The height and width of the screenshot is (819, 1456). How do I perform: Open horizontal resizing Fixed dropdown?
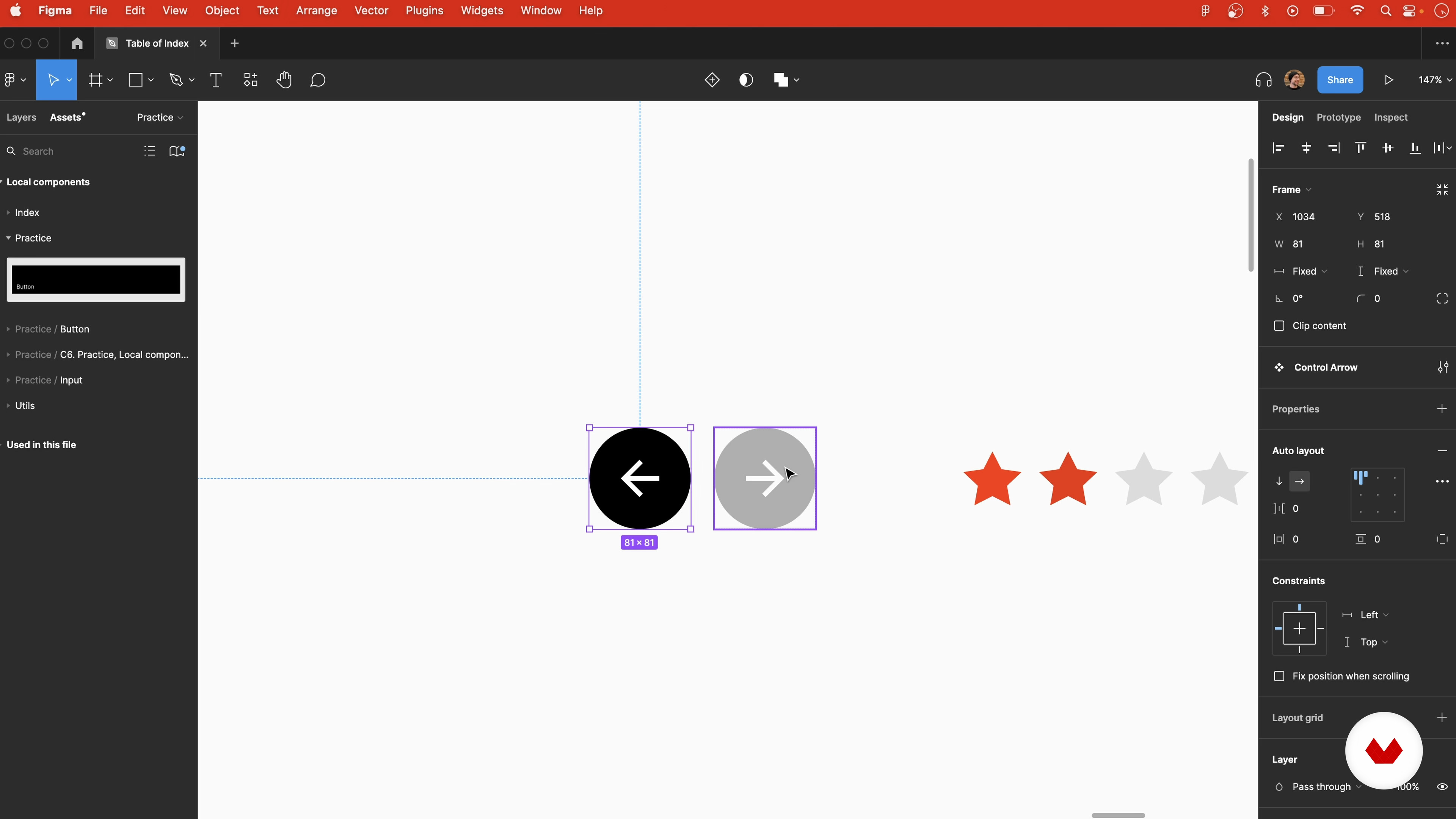[x=1310, y=271]
